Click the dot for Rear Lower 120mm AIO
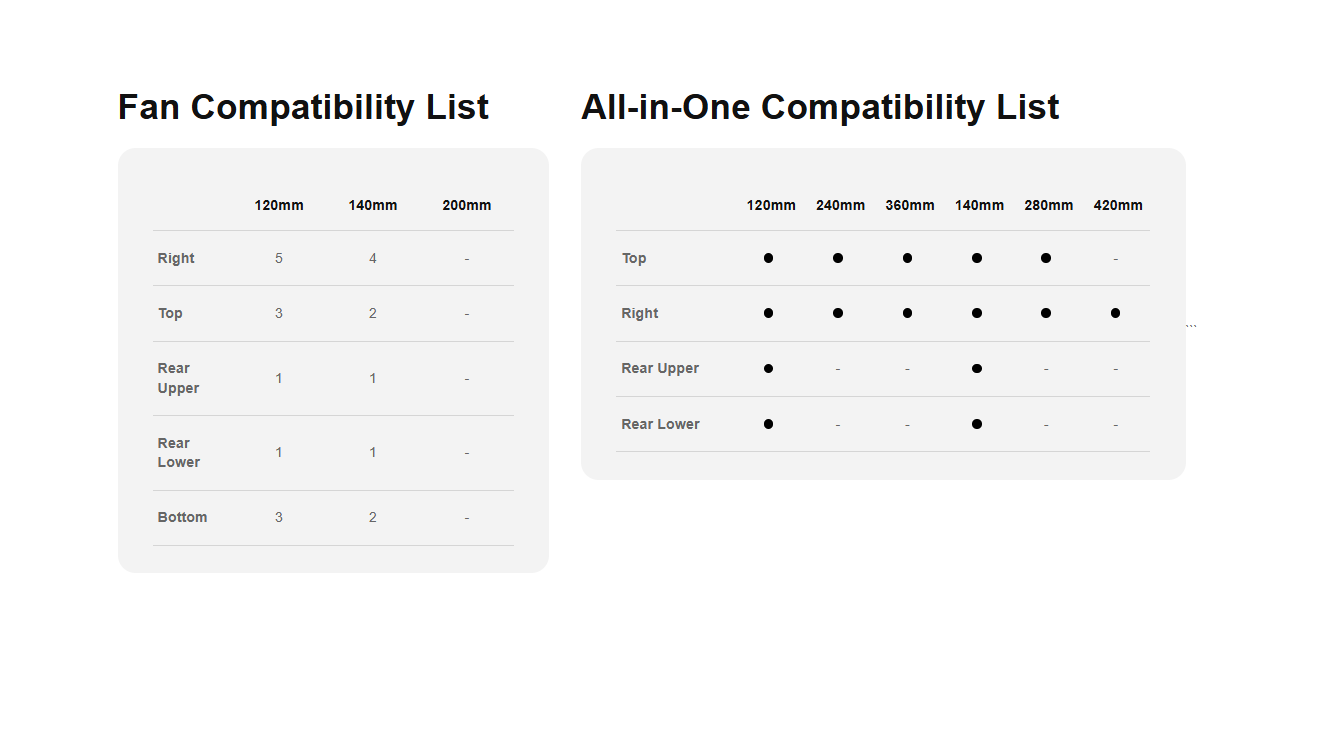 coord(768,424)
